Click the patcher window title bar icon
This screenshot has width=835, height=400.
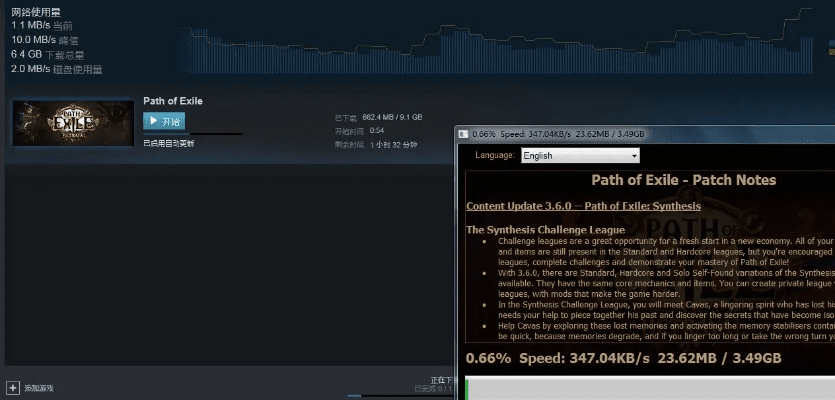(x=463, y=134)
